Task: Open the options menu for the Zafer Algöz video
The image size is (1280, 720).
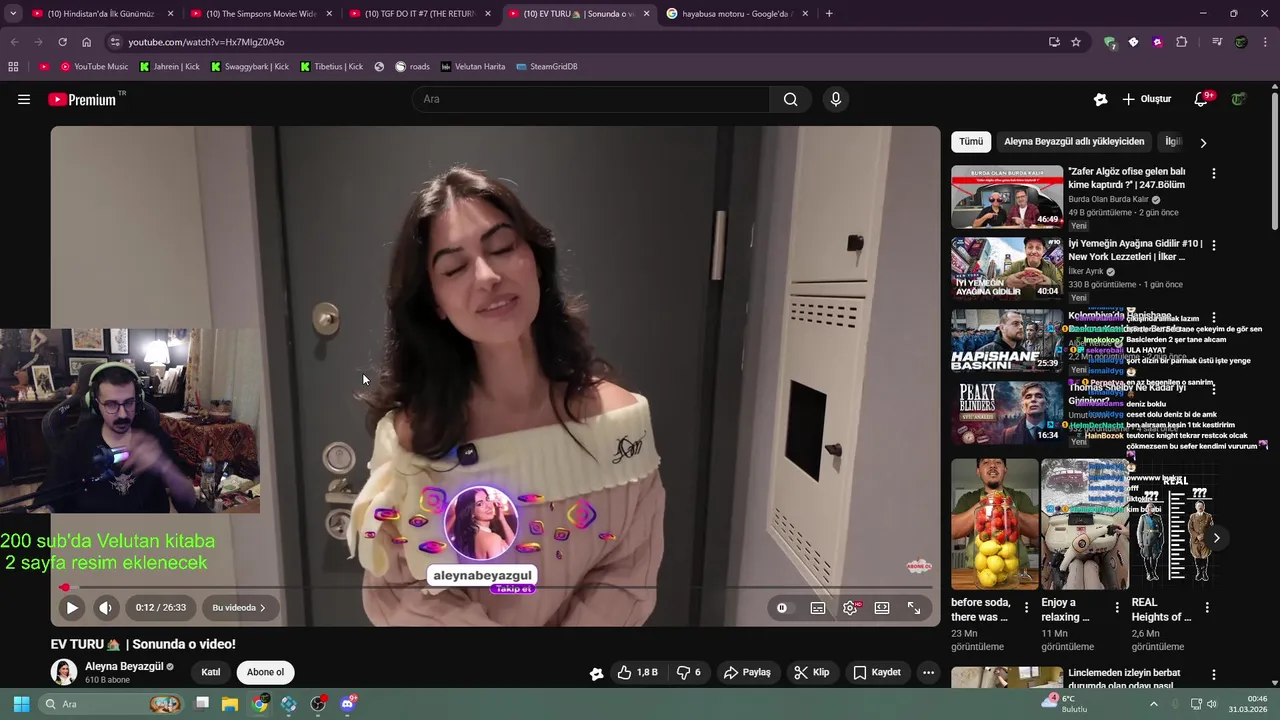Action: point(1214,173)
